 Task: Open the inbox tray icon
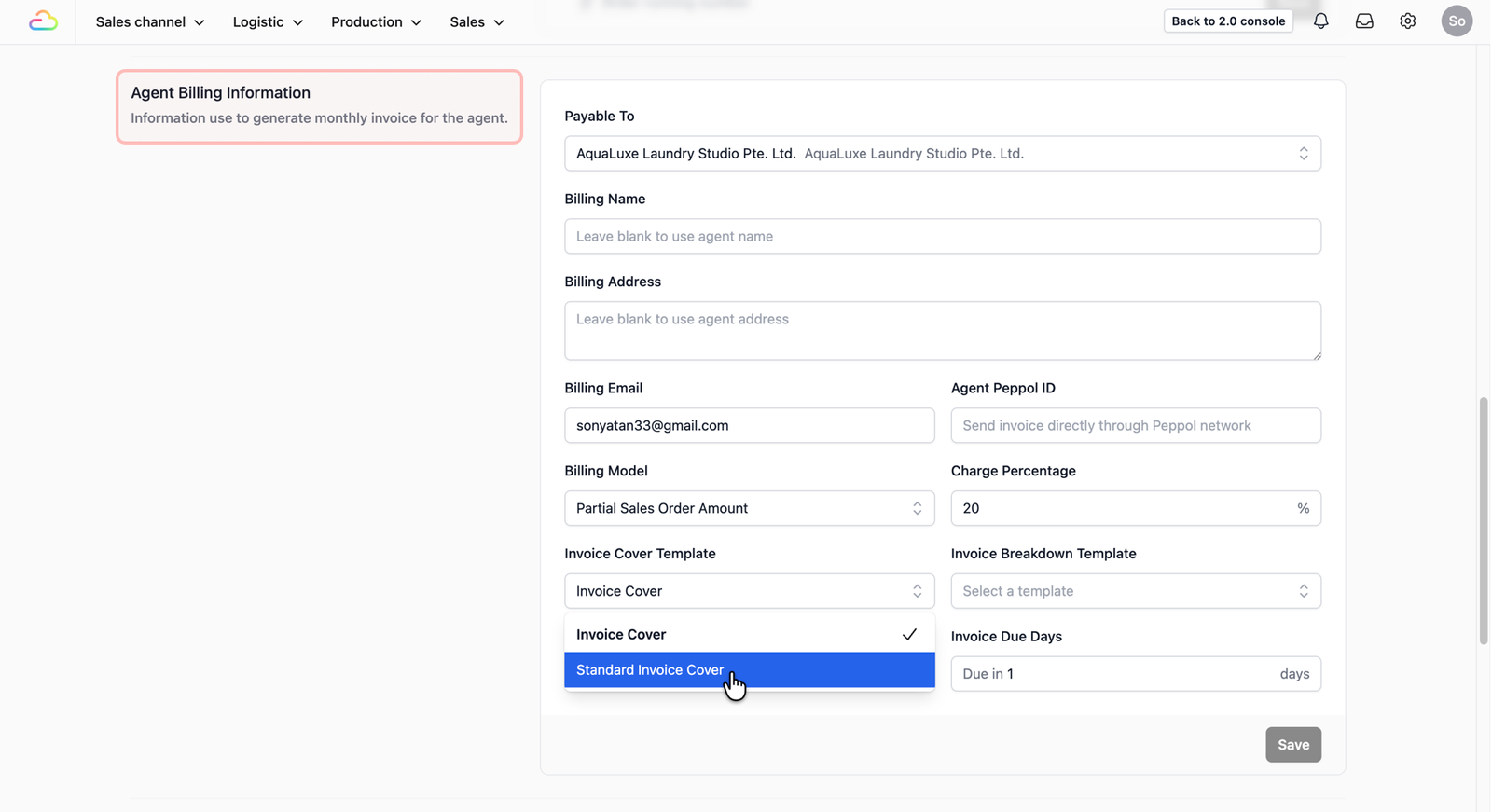point(1364,21)
